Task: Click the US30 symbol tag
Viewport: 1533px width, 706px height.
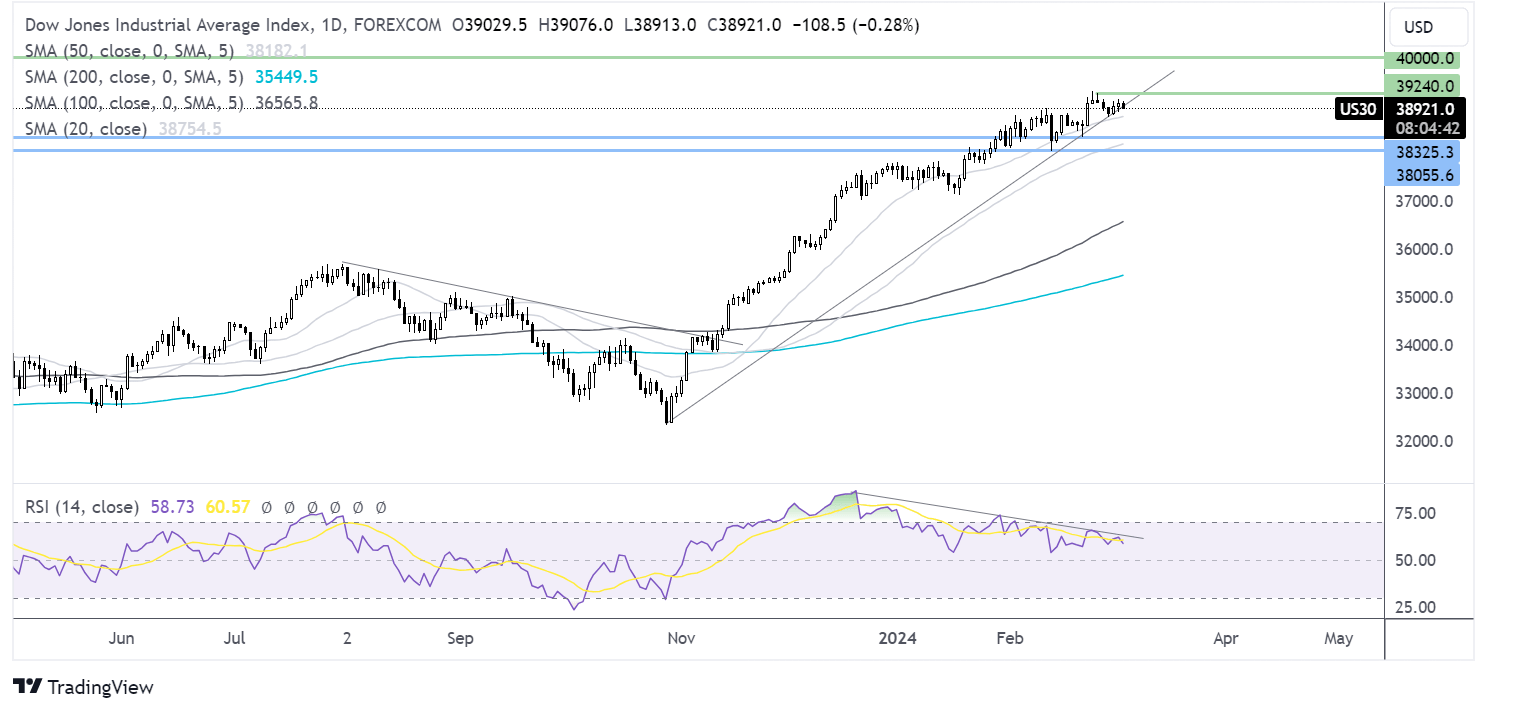Action: point(1359,108)
